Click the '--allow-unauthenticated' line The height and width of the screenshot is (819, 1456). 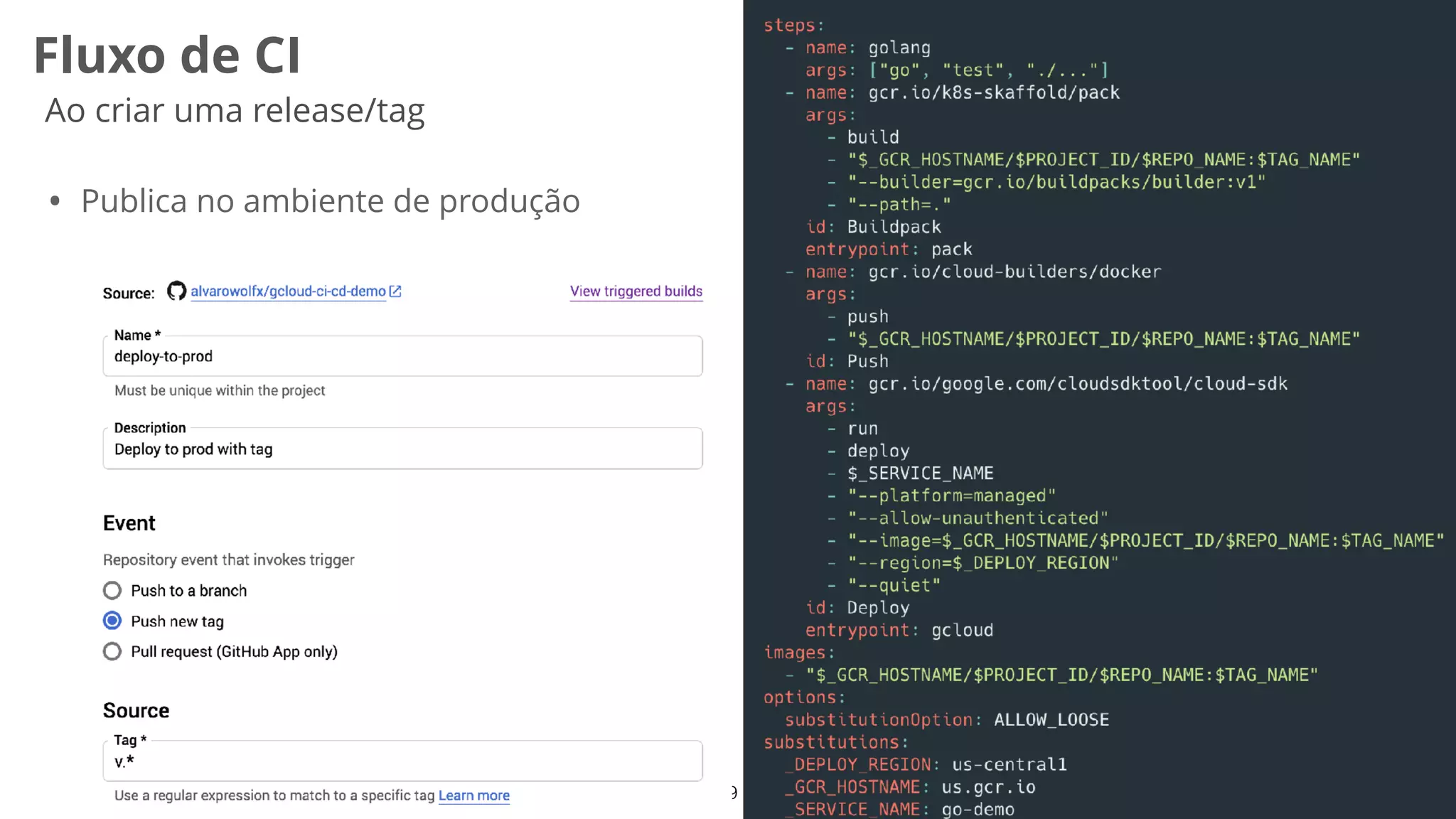(x=968, y=518)
